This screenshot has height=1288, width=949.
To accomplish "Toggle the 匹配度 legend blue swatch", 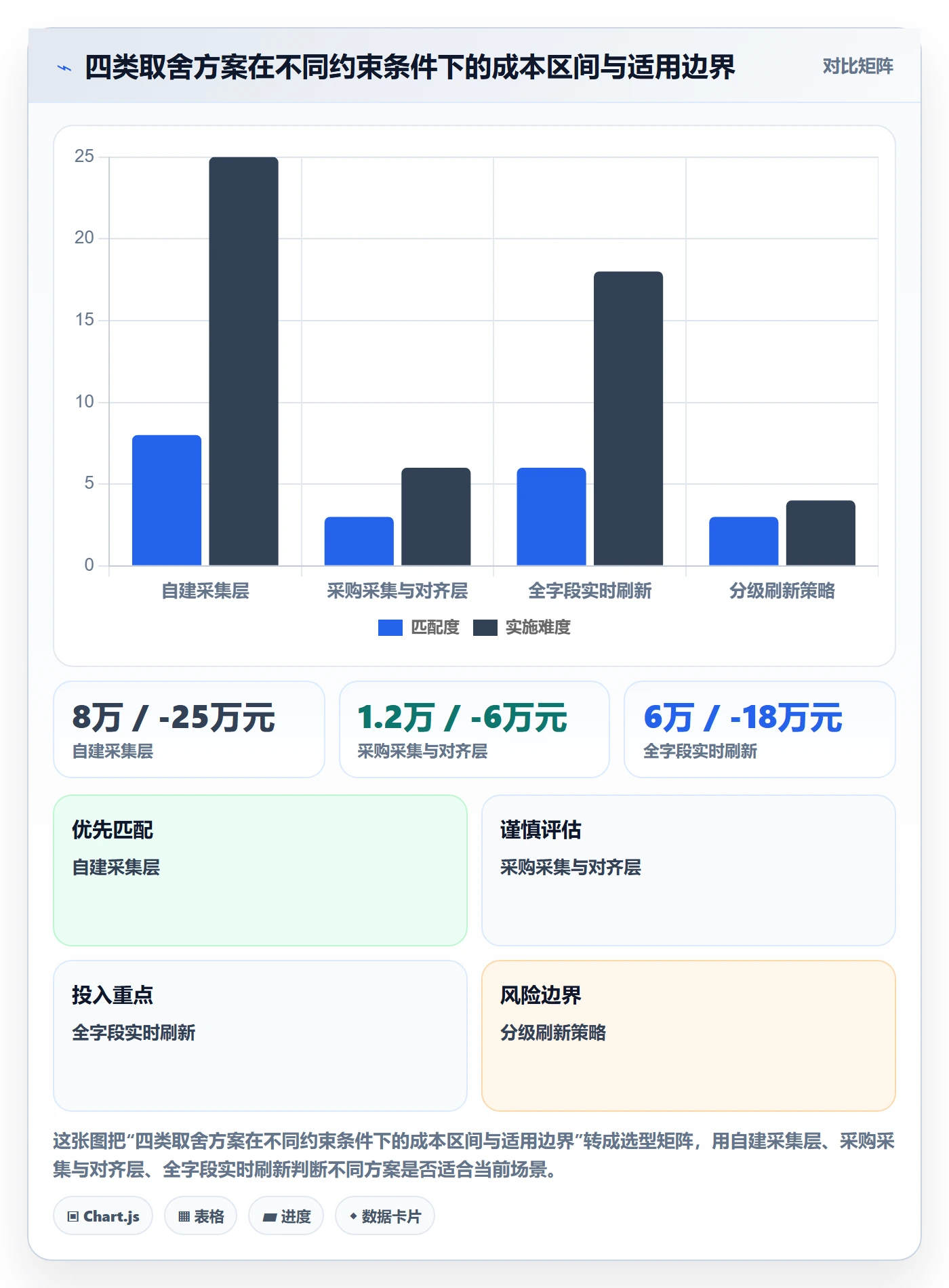I will (390, 628).
